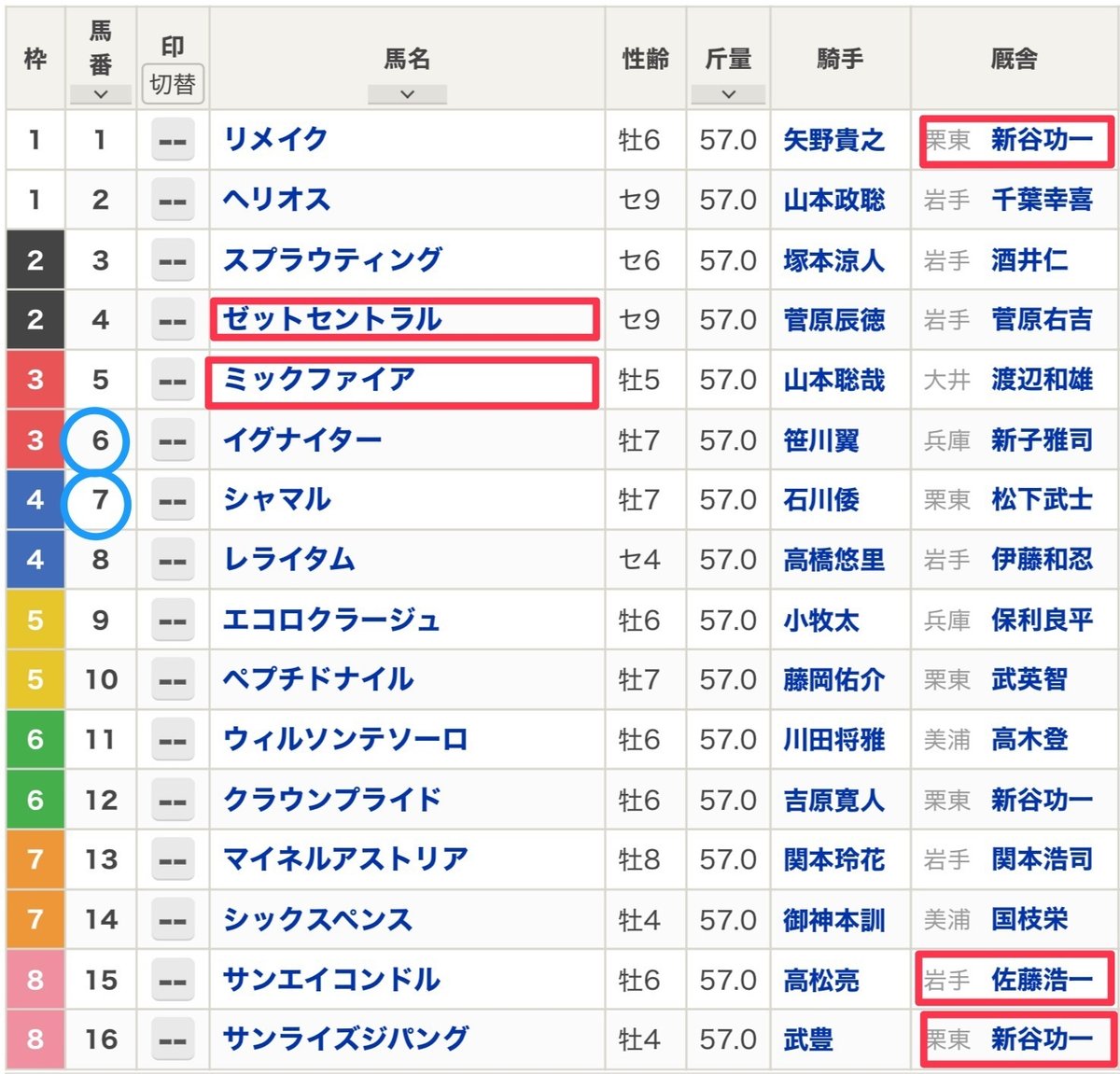Open the mark selector for サンライズジパング
The height and width of the screenshot is (1074, 1120).
[x=172, y=1039]
